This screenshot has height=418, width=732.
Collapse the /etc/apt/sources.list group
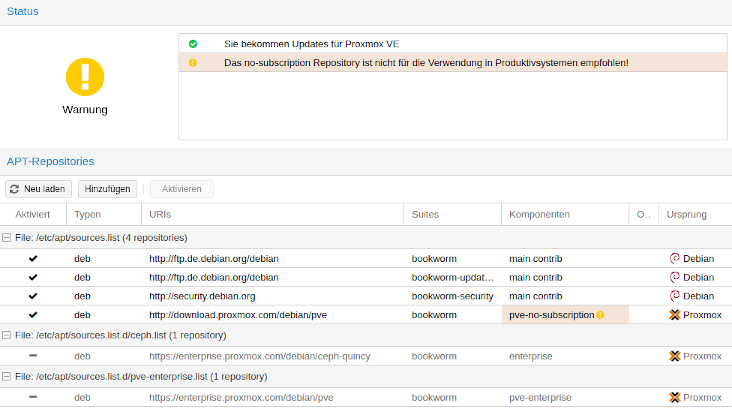(7, 238)
